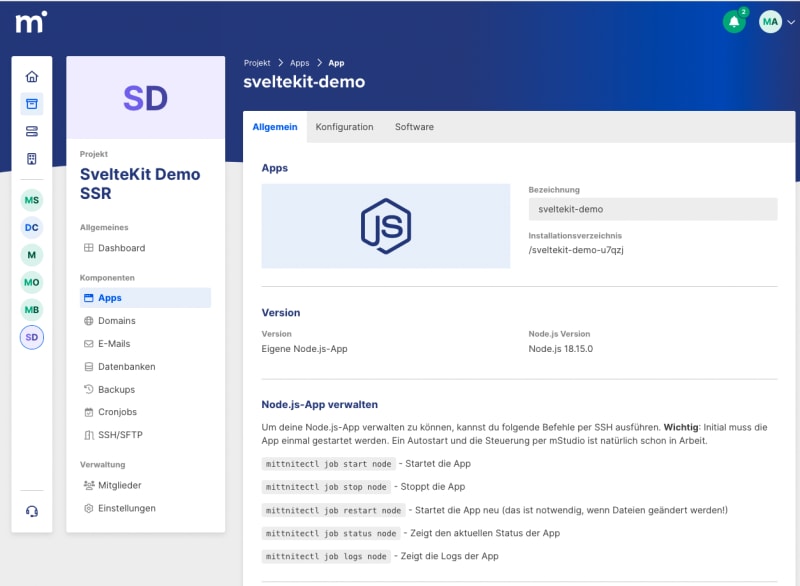The height and width of the screenshot is (586, 800).
Task: Switch to the DC project avatar
Action: (x=32, y=227)
